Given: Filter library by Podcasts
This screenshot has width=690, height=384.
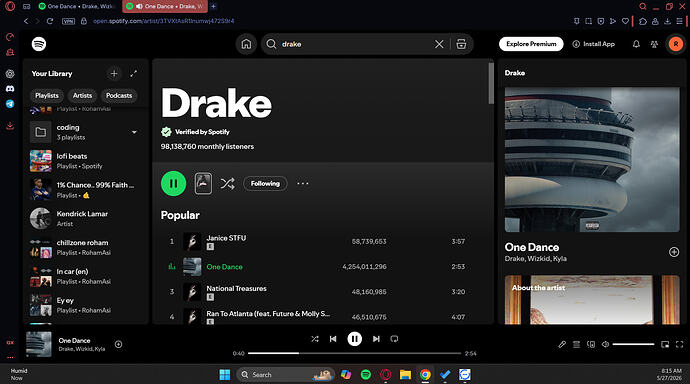Looking at the screenshot, I should (119, 95).
